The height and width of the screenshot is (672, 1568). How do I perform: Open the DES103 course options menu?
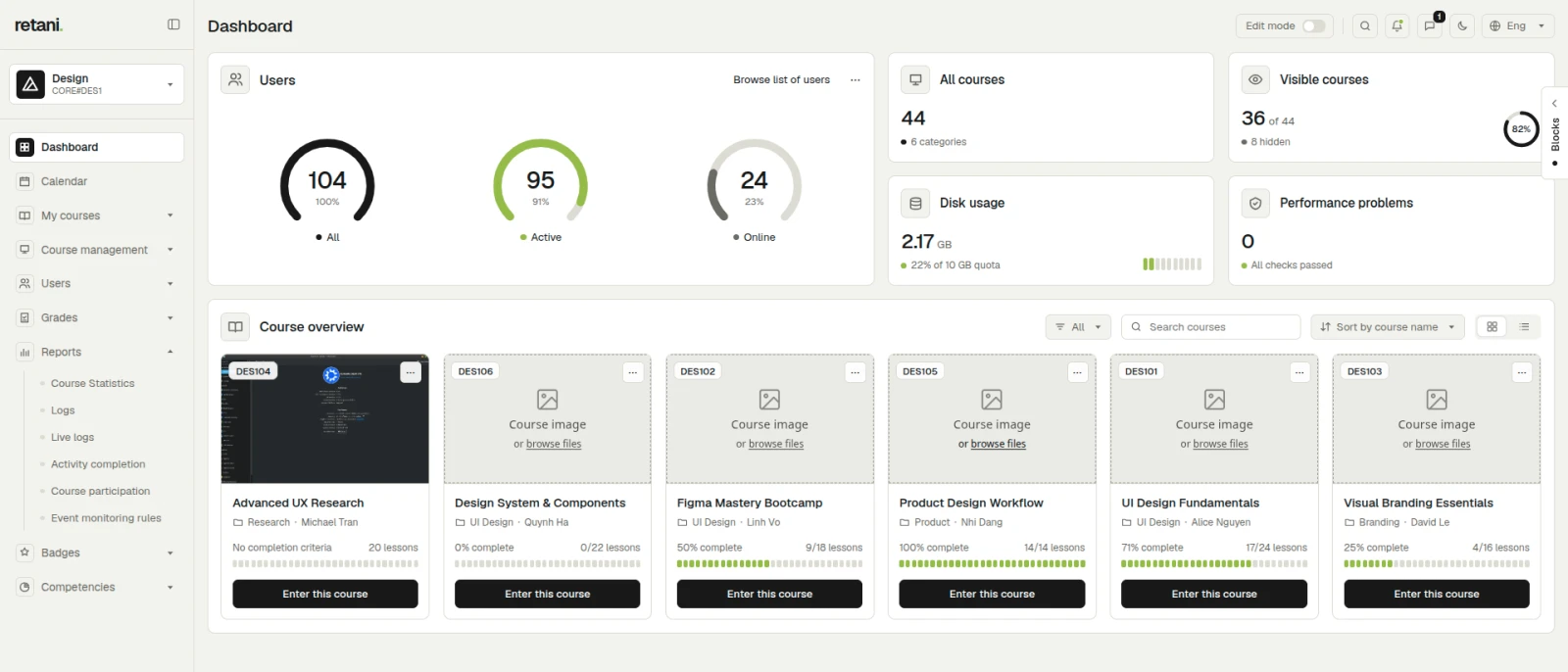[x=1522, y=372]
